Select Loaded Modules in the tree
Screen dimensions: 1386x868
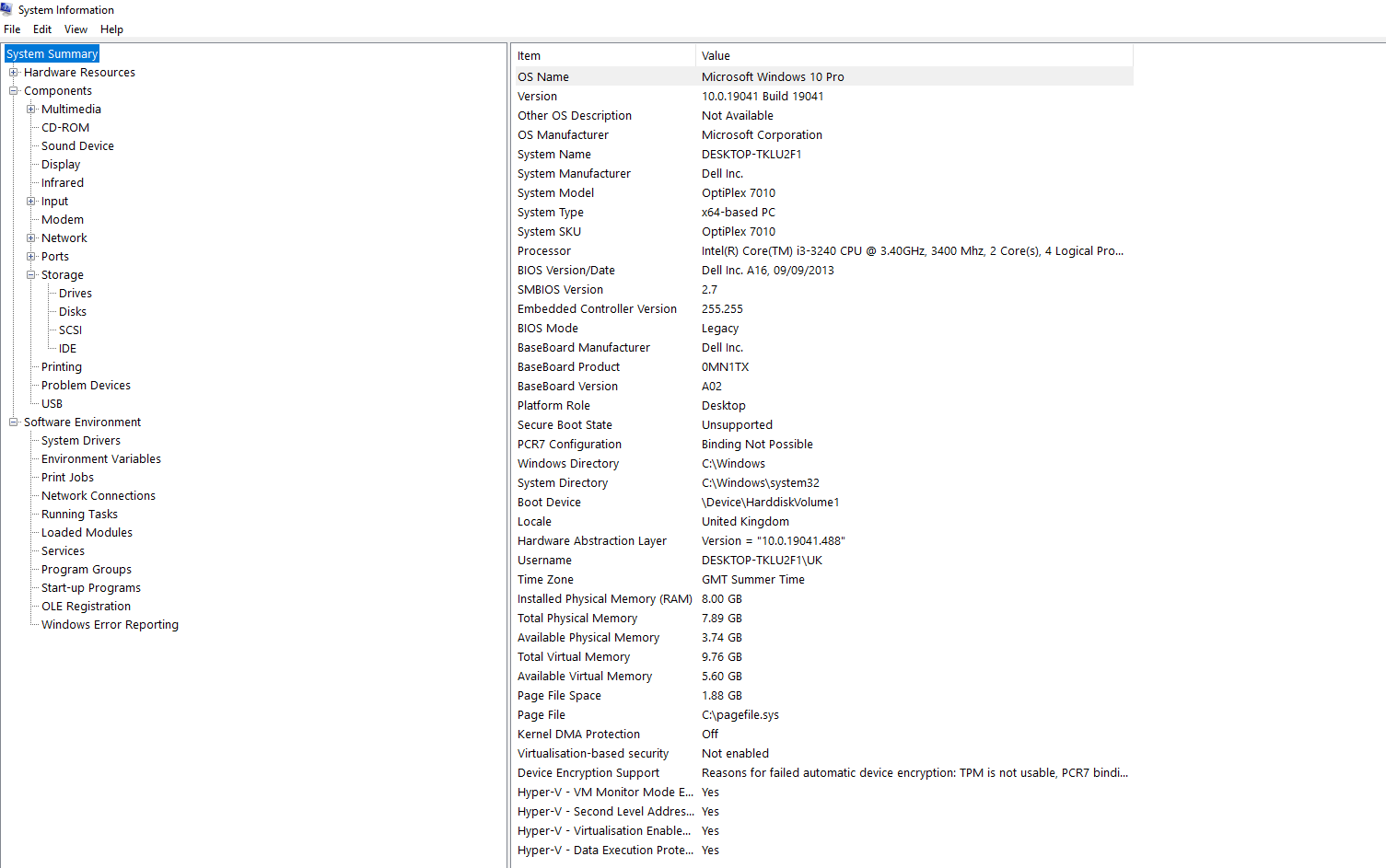point(87,533)
